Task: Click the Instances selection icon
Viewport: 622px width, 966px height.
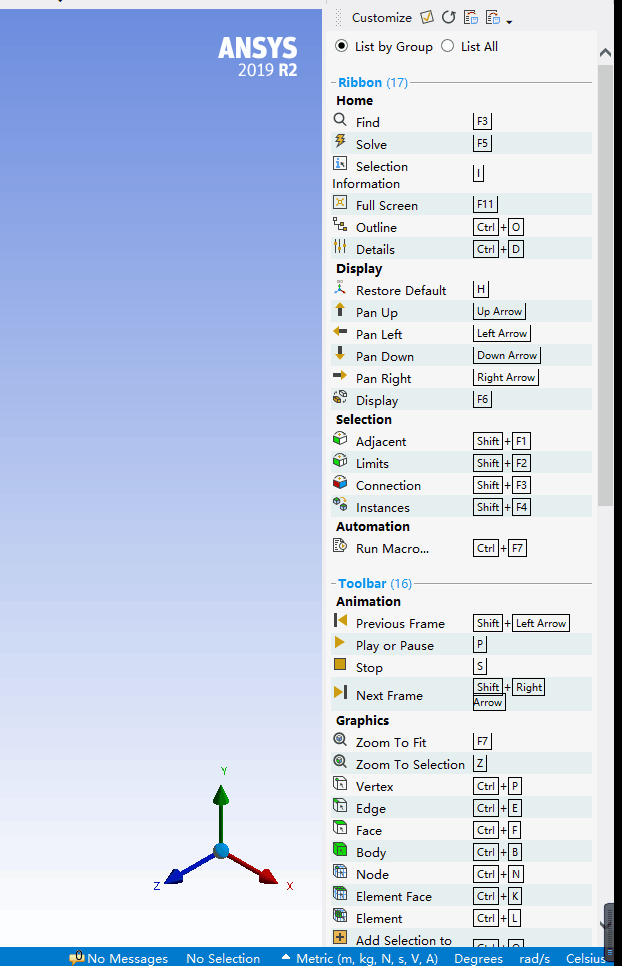Action: (340, 505)
